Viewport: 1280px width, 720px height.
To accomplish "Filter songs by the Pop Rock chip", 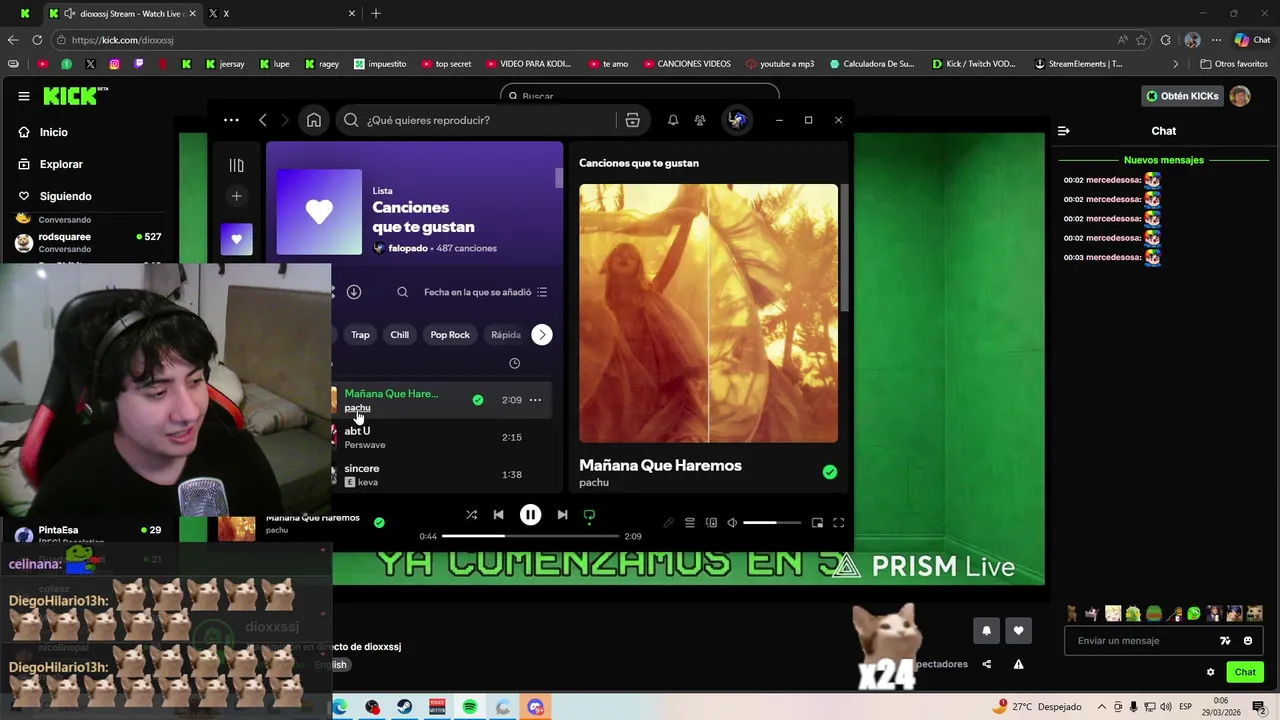I will tap(450, 335).
